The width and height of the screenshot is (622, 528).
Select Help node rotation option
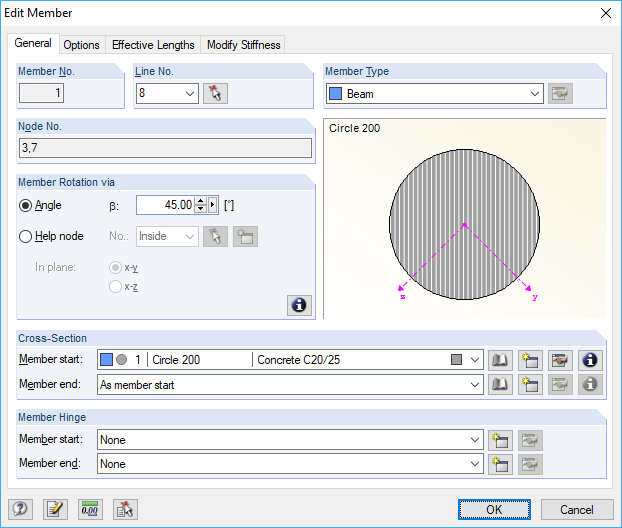pos(25,236)
